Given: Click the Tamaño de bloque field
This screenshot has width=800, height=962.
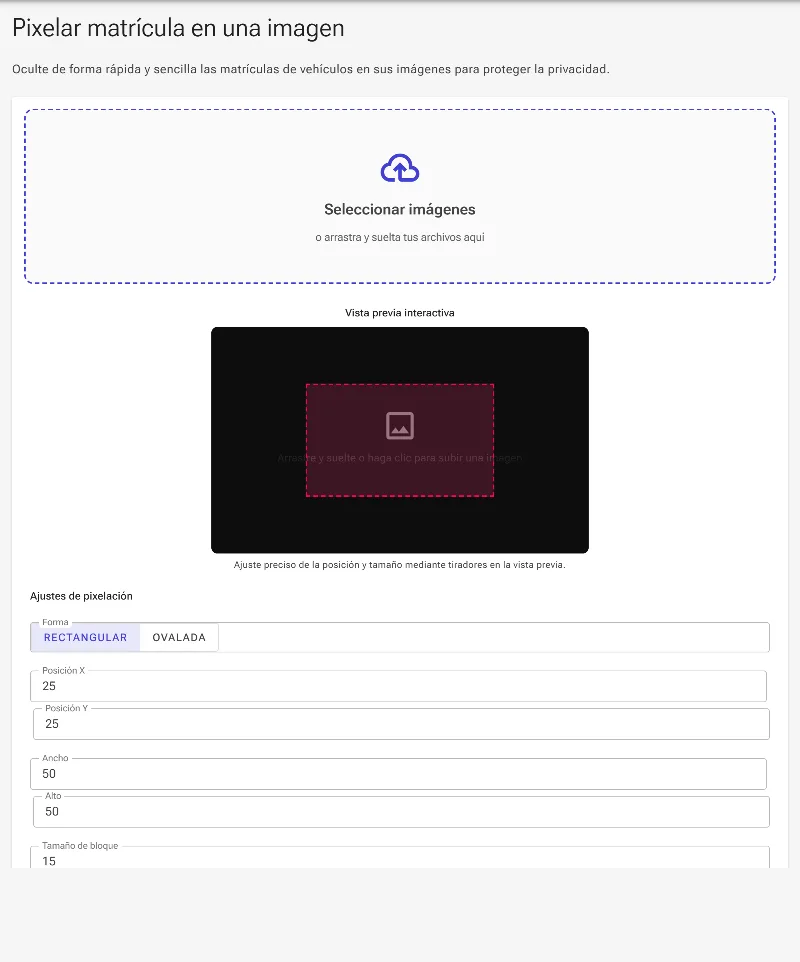Looking at the screenshot, I should [400, 858].
